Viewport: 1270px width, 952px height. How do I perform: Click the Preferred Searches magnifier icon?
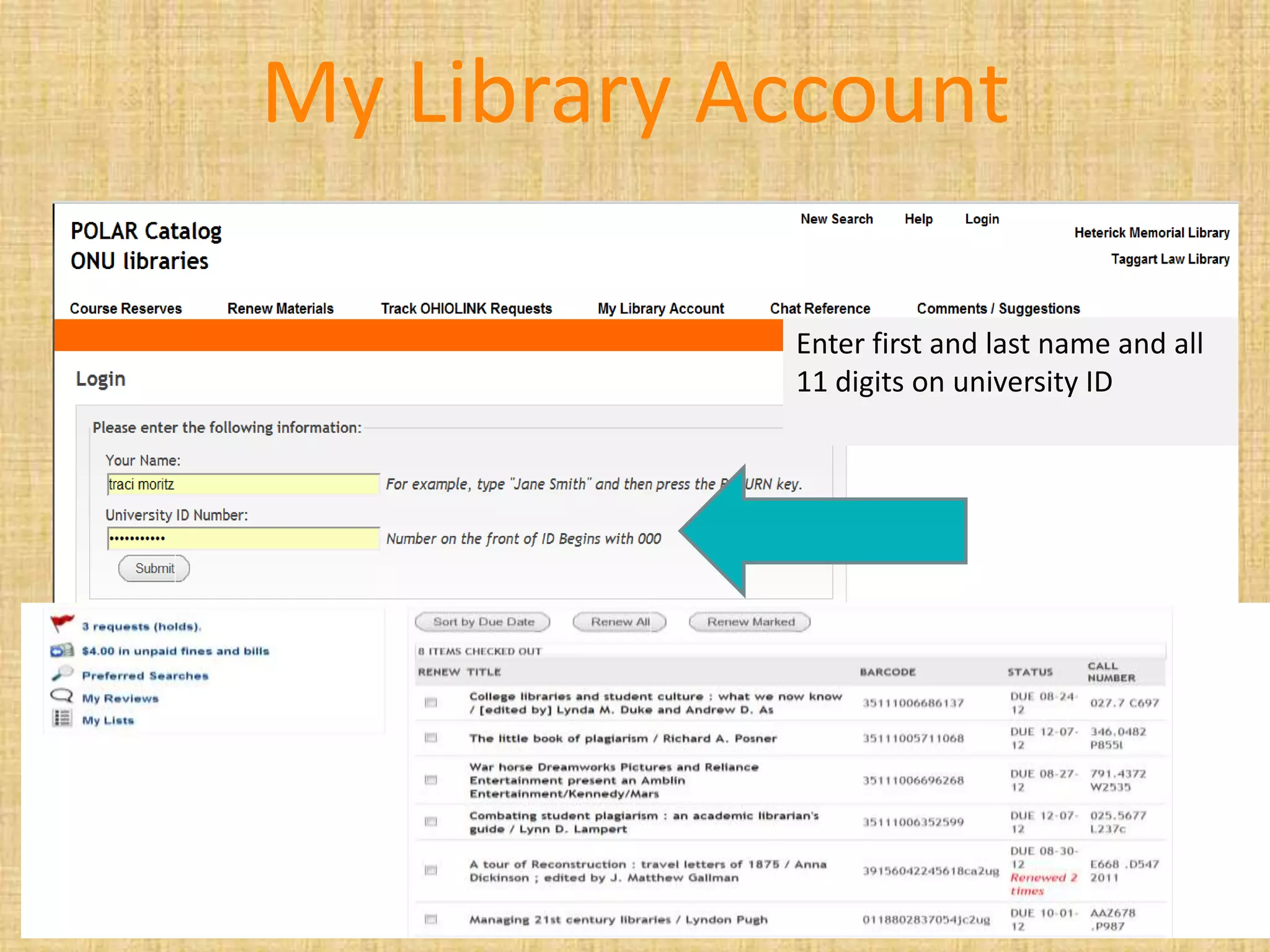pos(62,674)
